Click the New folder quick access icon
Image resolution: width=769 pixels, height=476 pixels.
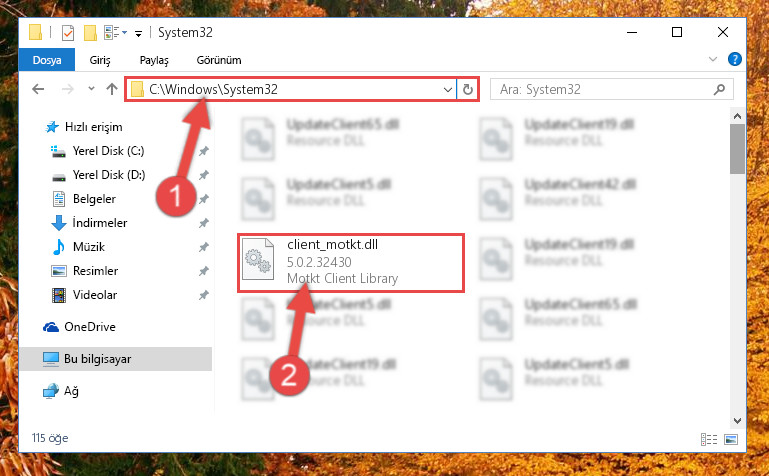click(90, 33)
